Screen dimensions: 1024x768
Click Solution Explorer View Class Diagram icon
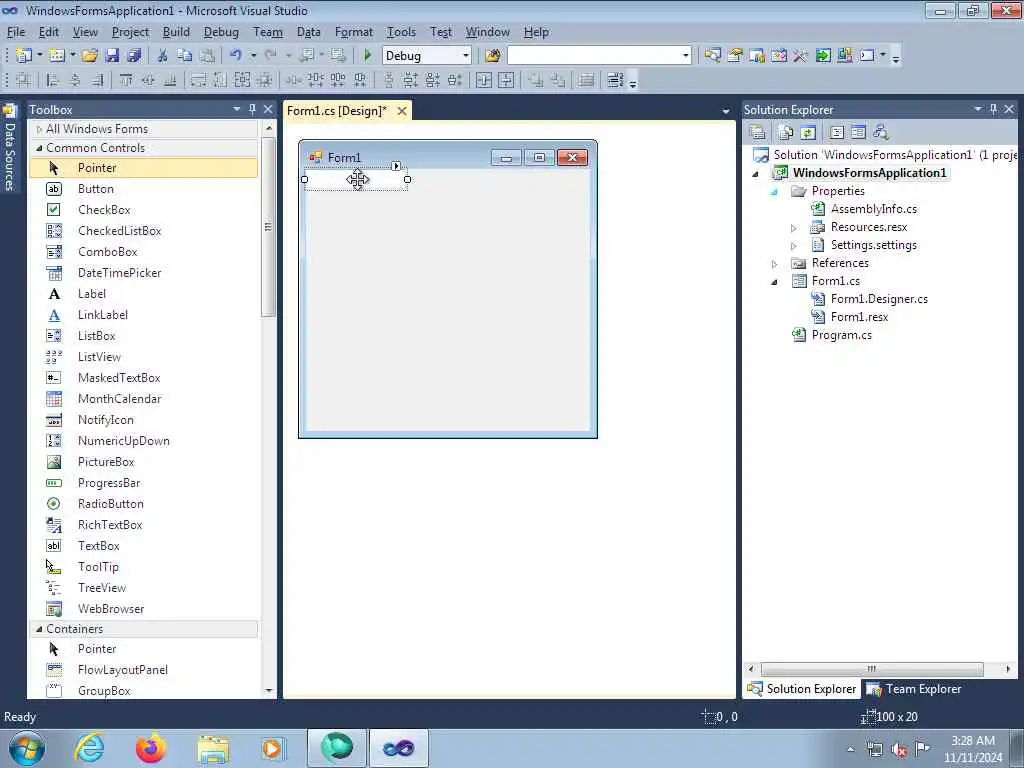pos(880,133)
